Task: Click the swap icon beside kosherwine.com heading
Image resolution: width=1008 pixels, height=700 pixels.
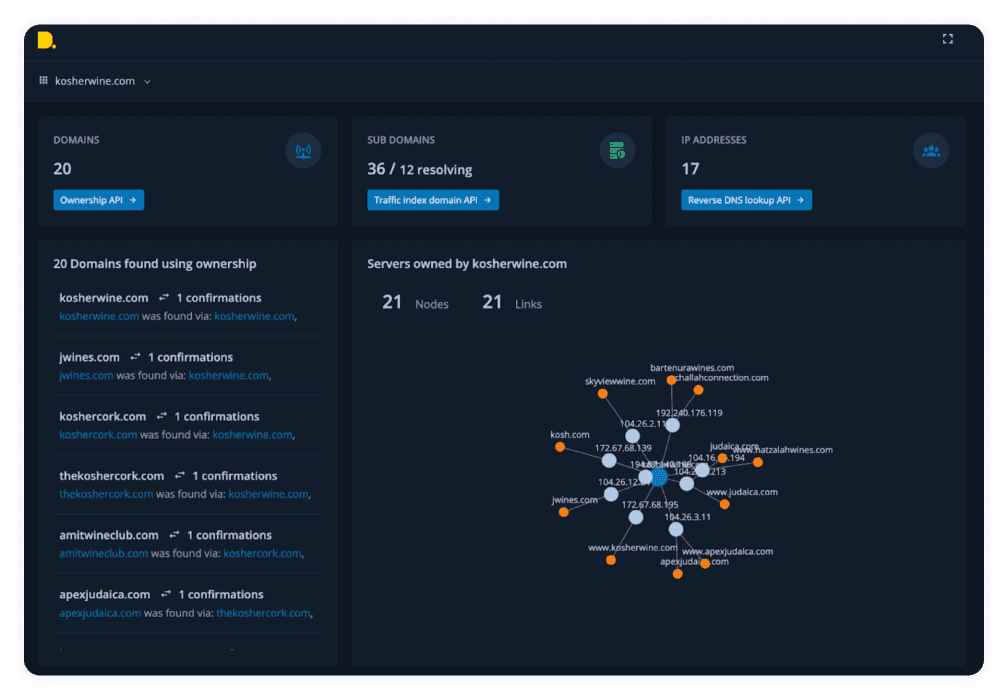Action: [164, 297]
